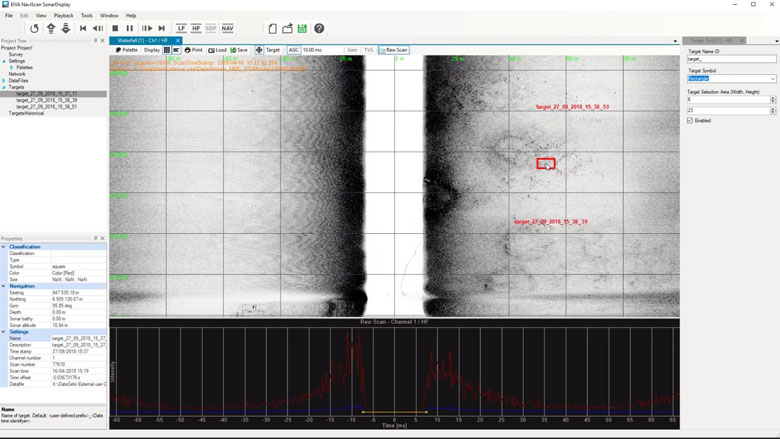
Task: Open help via question mark icon
Action: (319, 29)
